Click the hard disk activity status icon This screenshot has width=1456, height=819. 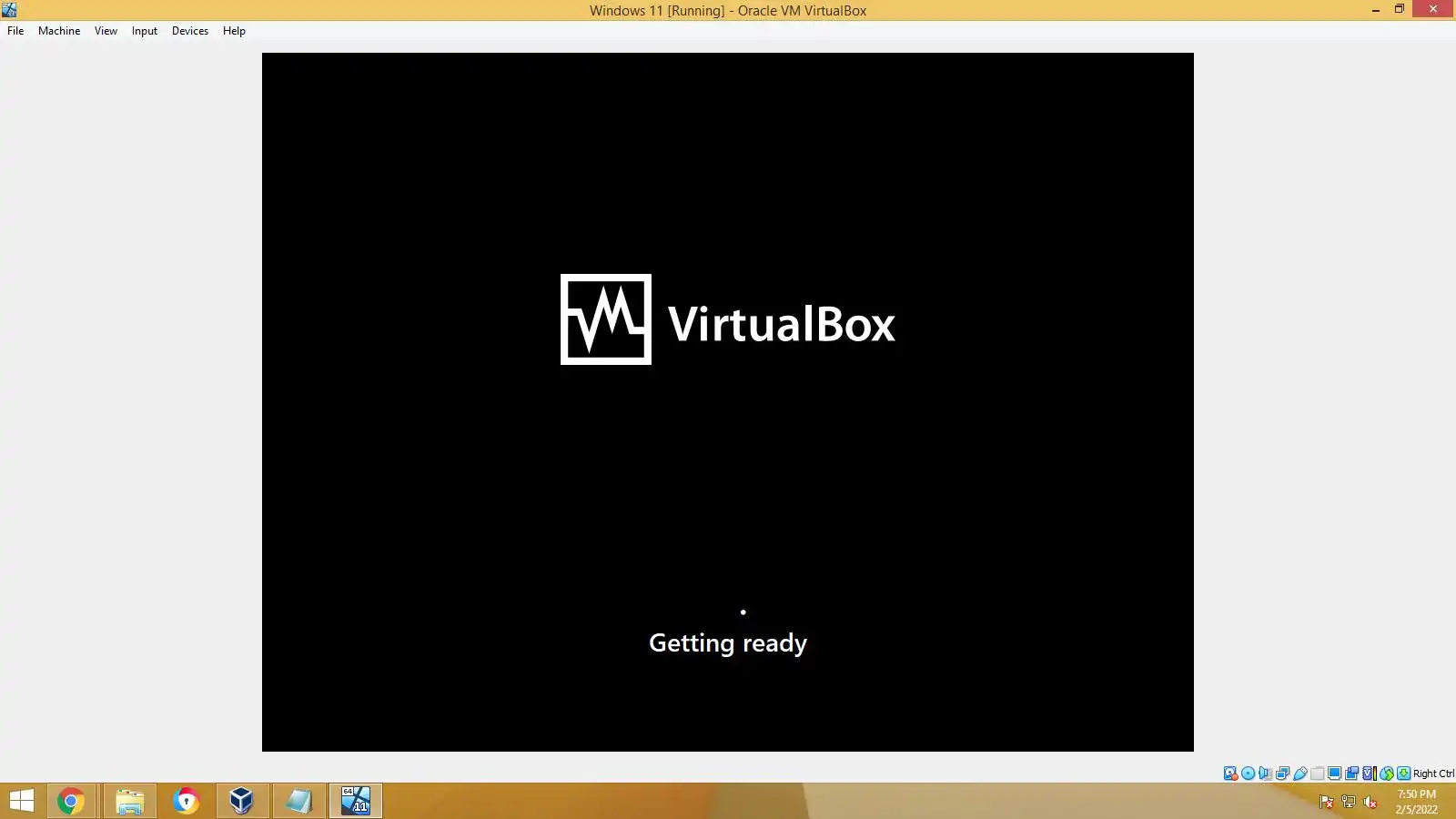pyautogui.click(x=1230, y=773)
